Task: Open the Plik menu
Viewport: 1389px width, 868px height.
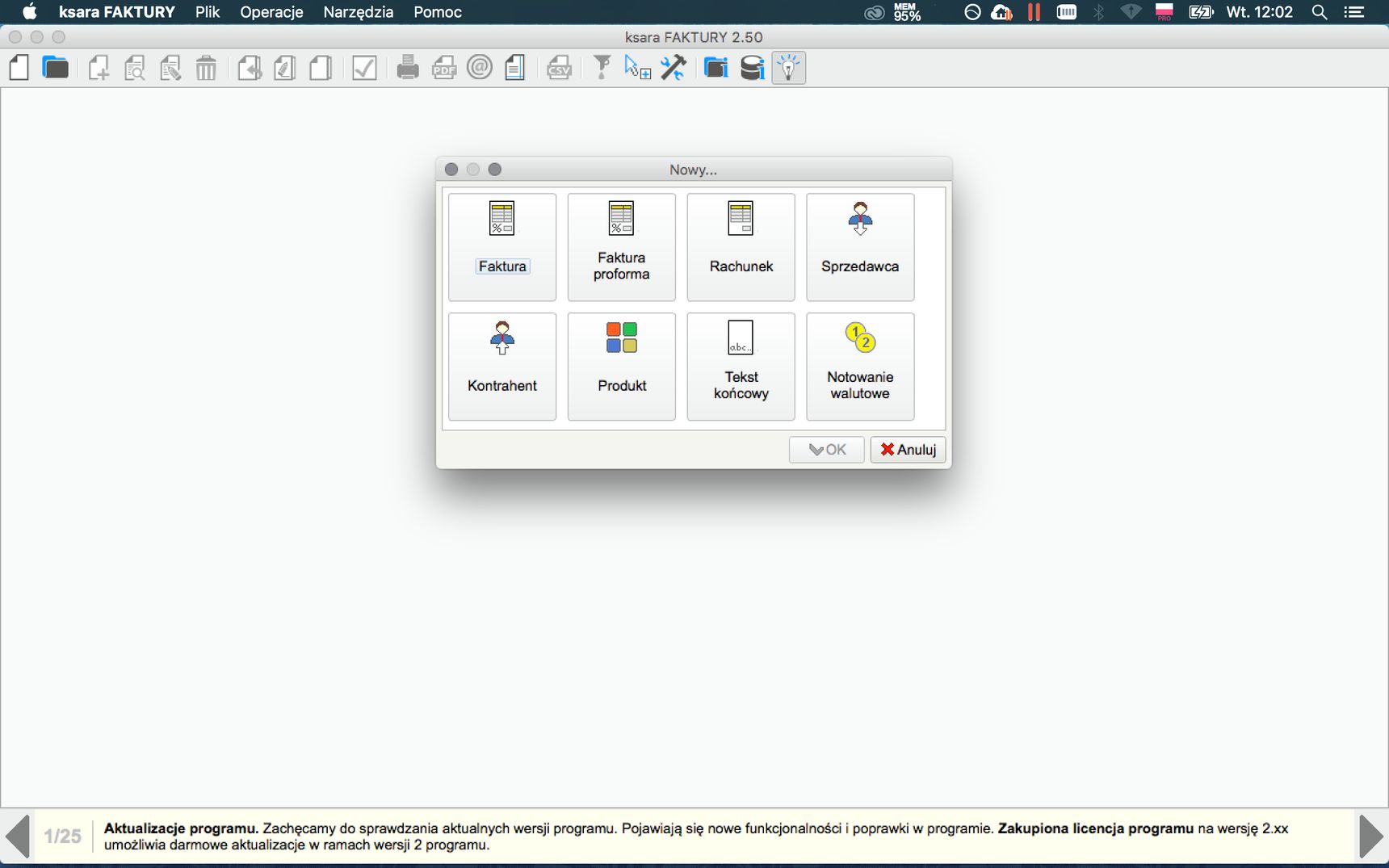Action: (208, 12)
